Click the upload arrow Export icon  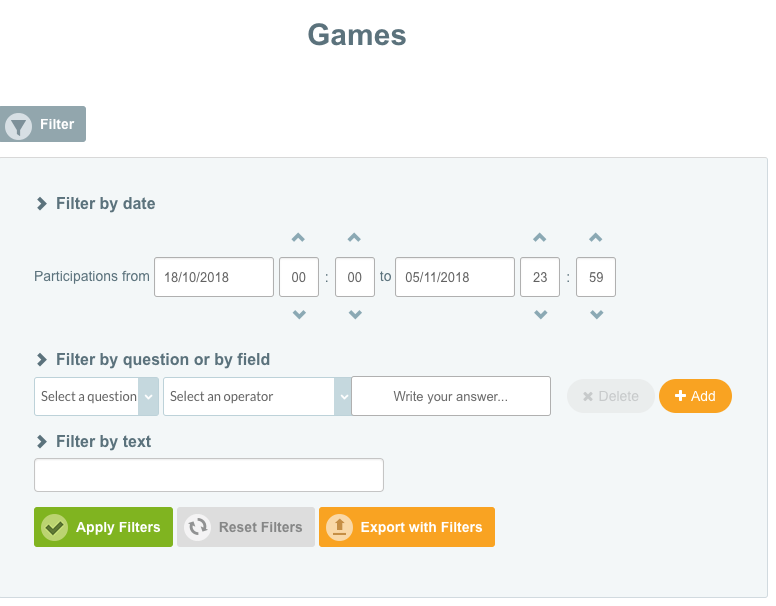click(340, 527)
